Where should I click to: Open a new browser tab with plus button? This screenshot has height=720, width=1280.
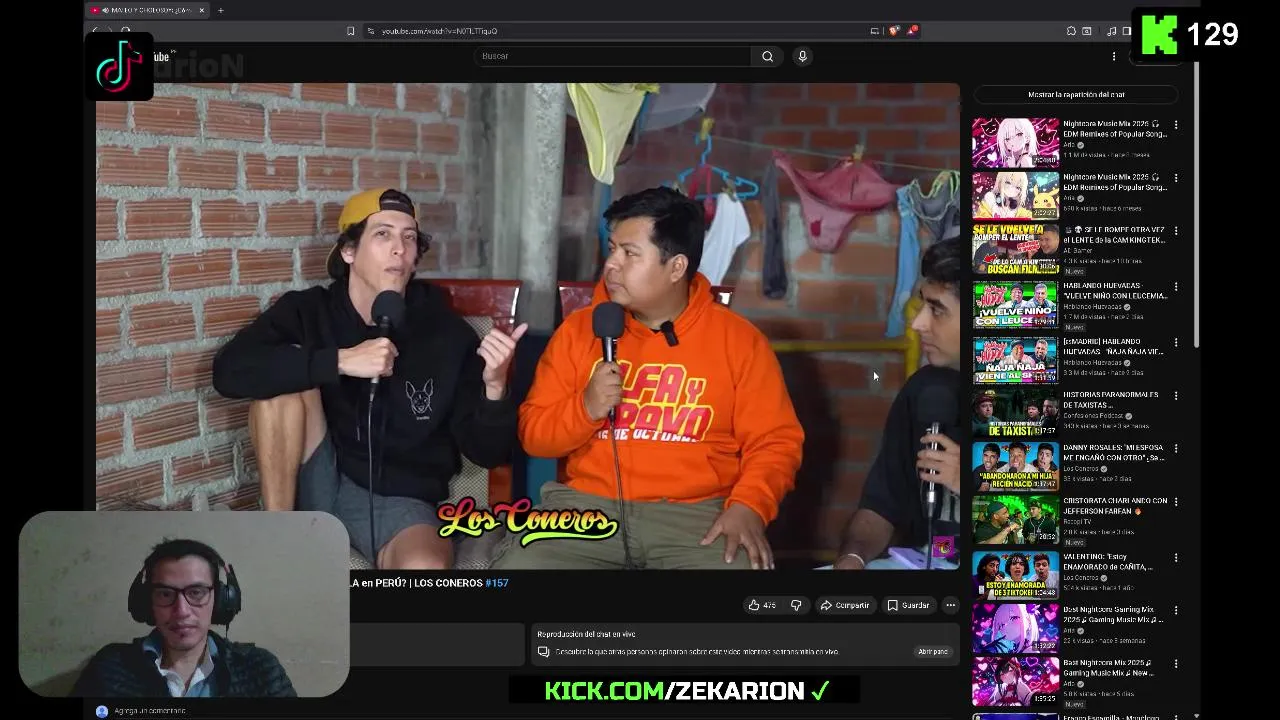click(220, 10)
